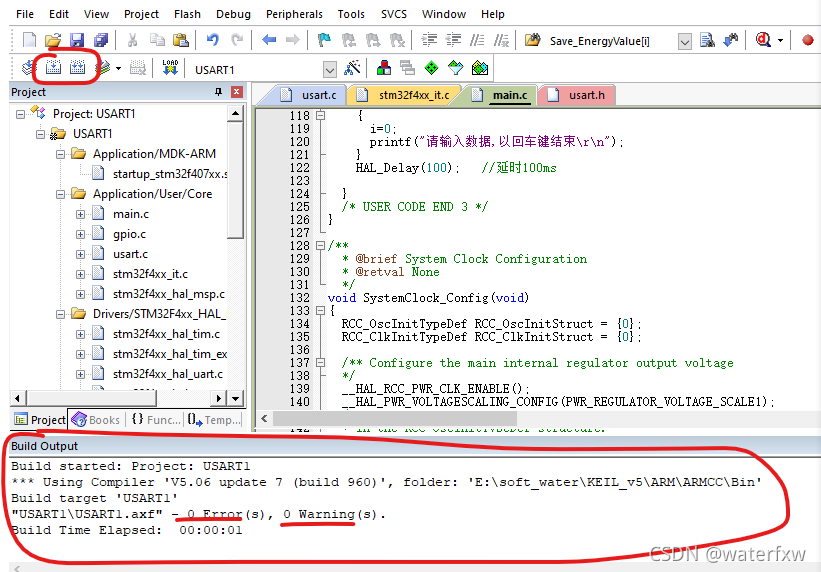Switch to the Templates panel tab
The width and height of the screenshot is (821, 572).
pyautogui.click(x=214, y=420)
